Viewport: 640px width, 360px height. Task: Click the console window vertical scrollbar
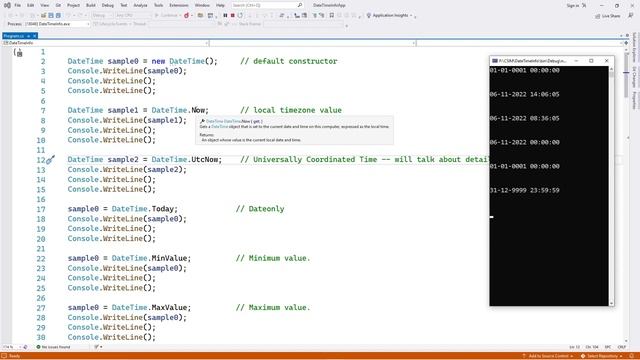[x=611, y=187]
